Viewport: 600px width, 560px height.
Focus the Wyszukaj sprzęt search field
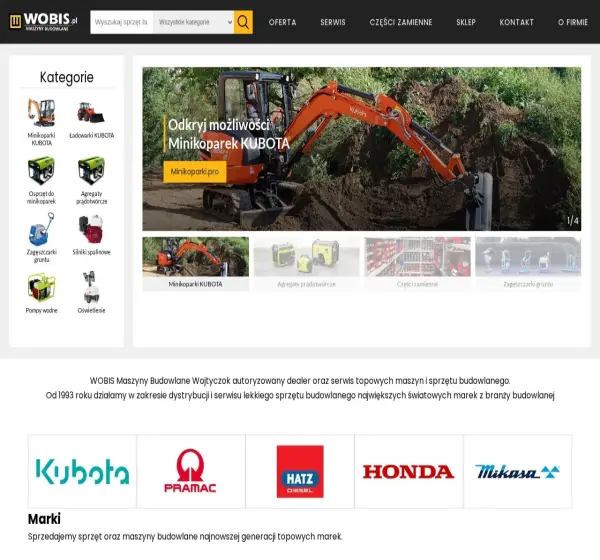[x=122, y=22]
